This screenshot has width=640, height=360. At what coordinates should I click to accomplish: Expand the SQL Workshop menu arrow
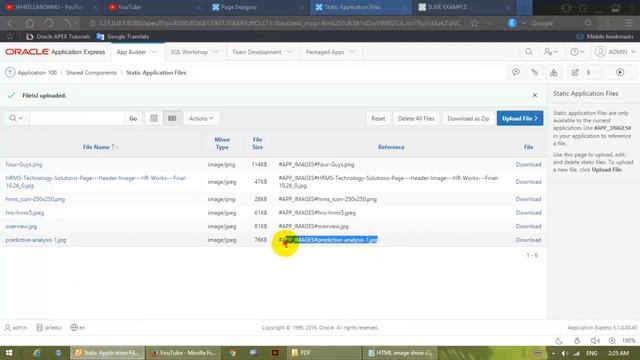pos(216,52)
